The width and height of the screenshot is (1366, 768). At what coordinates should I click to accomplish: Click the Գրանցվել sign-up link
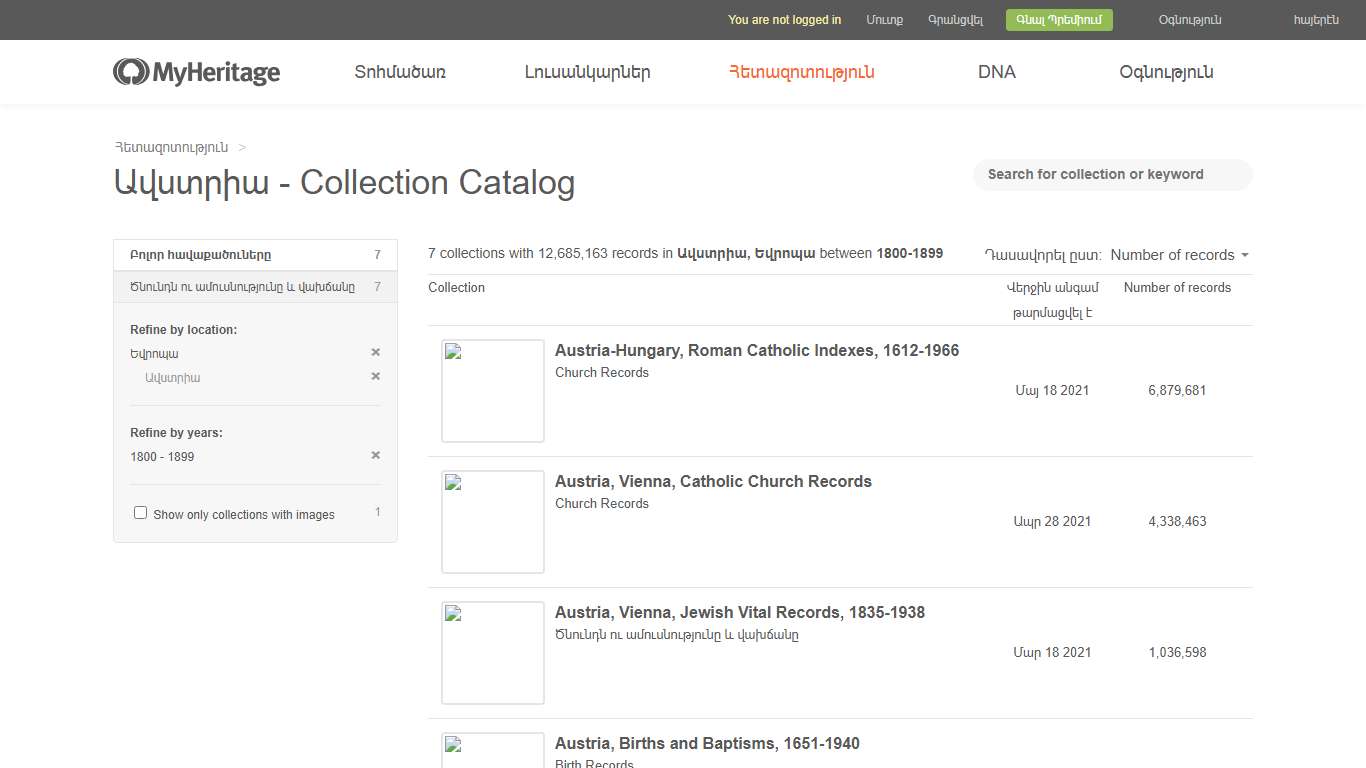955,19
